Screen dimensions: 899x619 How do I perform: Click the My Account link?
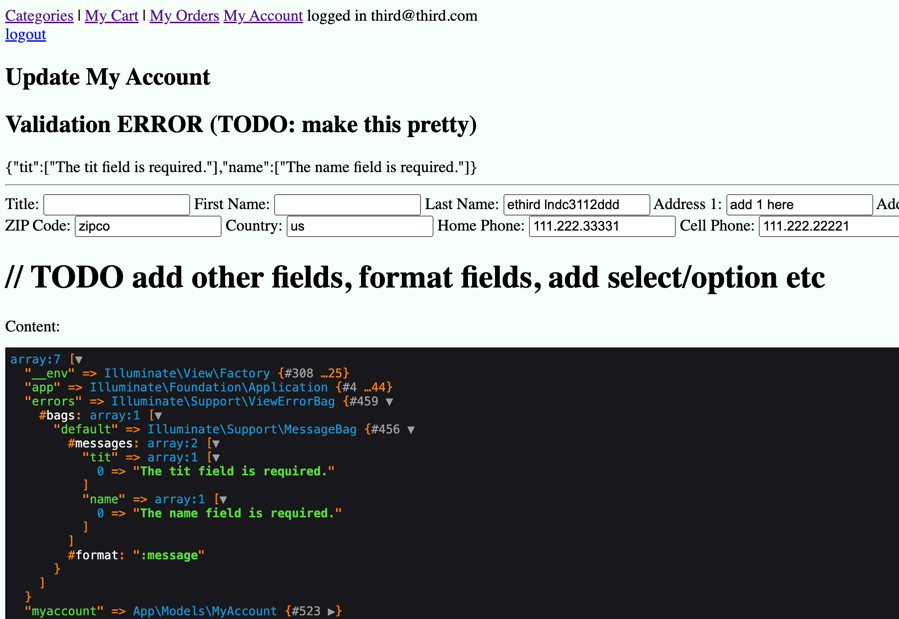(262, 16)
